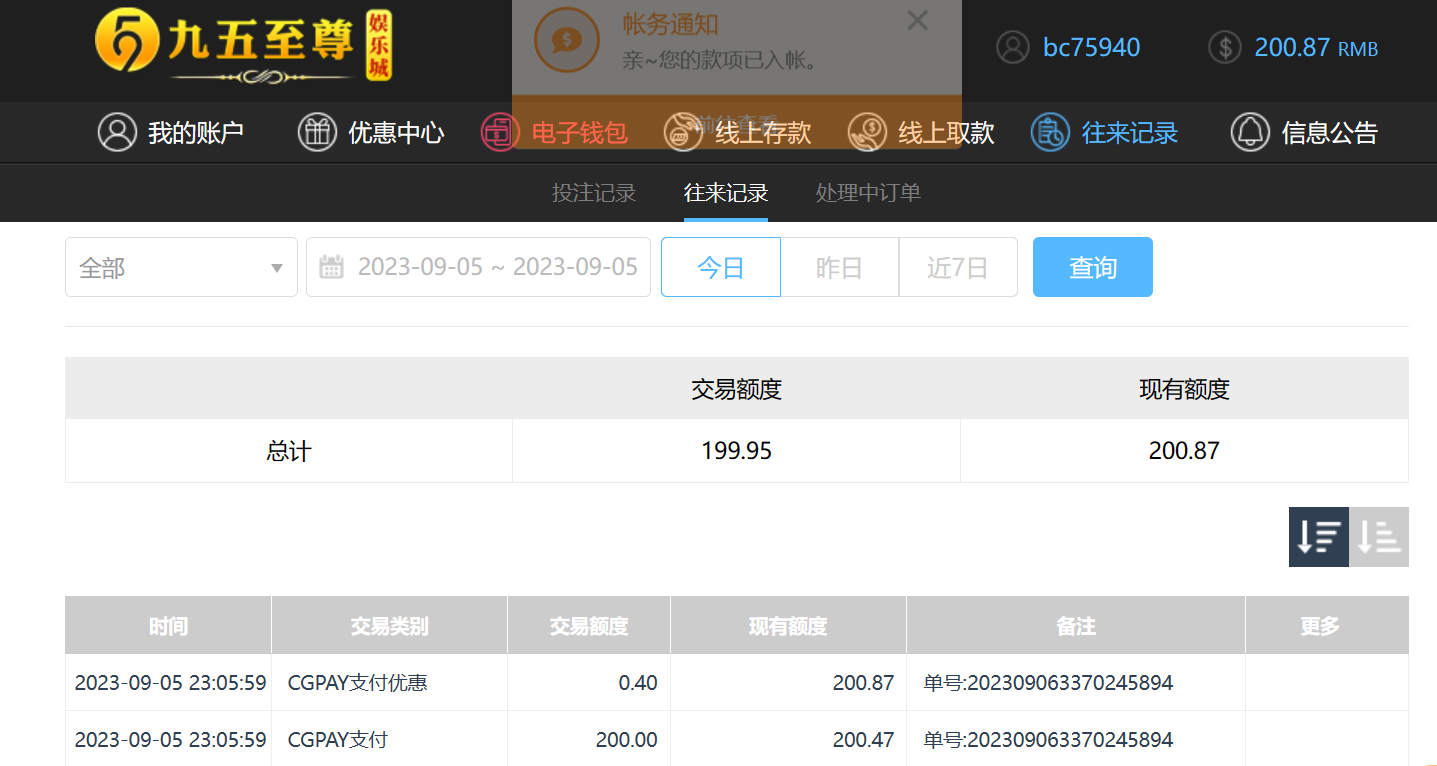This screenshot has height=766, width=1437.
Task: Click the timestamp in the CGPAY支付优惠 row
Action: [x=170, y=683]
